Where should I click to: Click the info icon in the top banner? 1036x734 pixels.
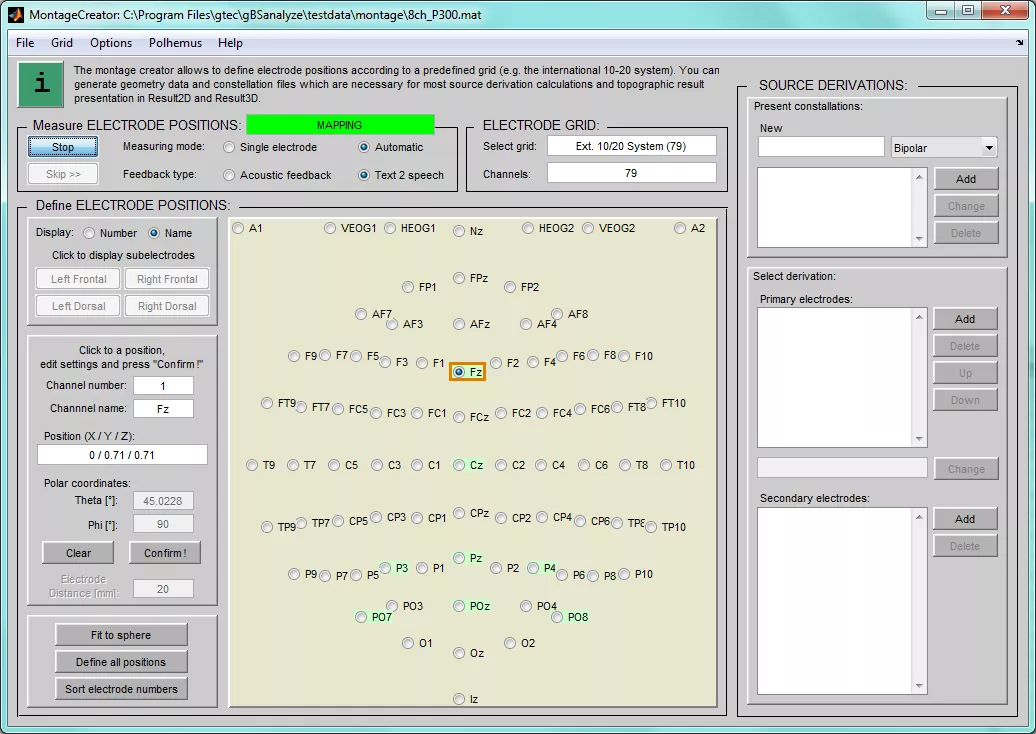[x=39, y=84]
